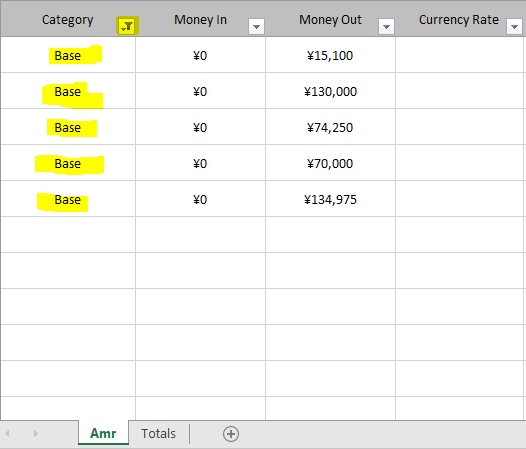This screenshot has height=449, width=526.
Task: Add a new sheet with plus icon
Action: tap(231, 434)
